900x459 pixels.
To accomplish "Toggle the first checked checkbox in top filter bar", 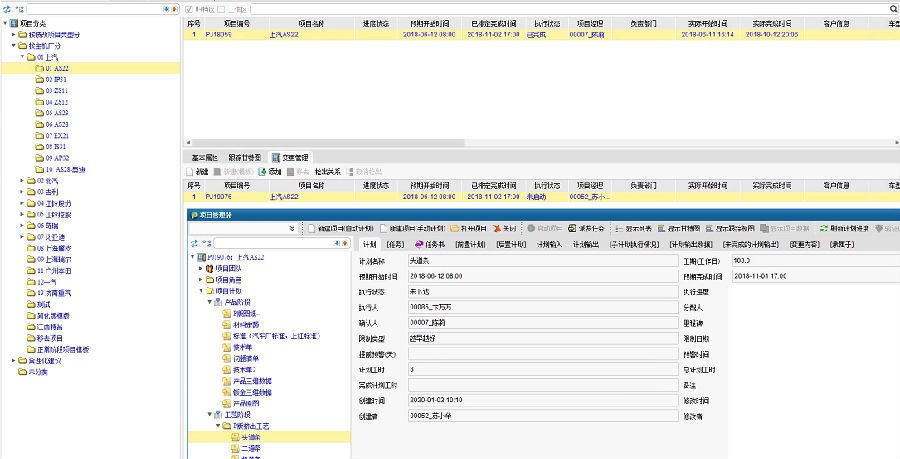I will (x=189, y=8).
